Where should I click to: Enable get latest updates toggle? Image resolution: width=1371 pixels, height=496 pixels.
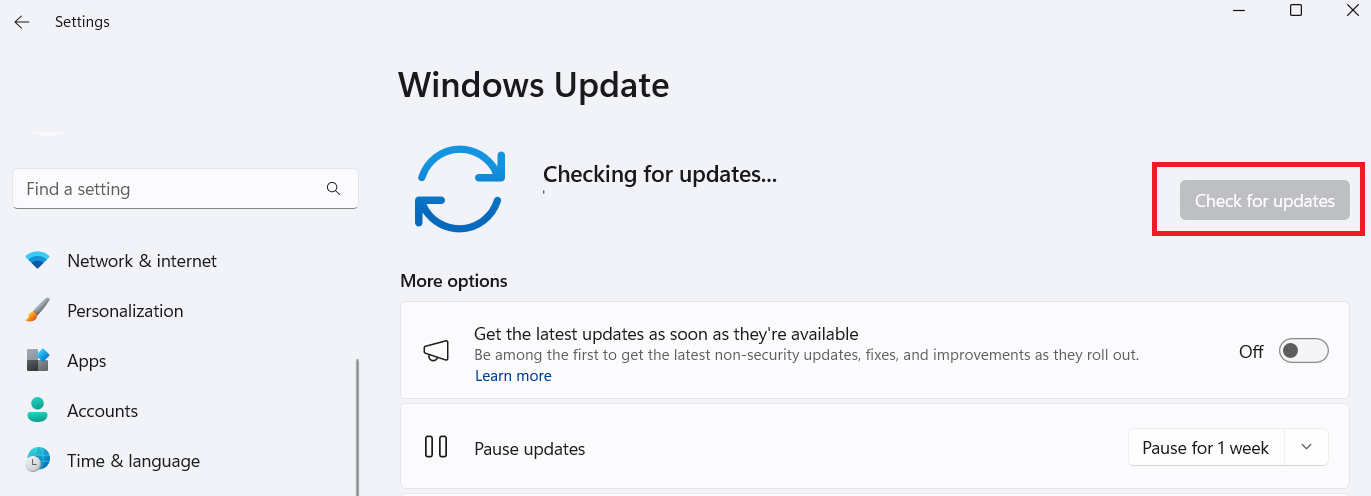[1304, 351]
